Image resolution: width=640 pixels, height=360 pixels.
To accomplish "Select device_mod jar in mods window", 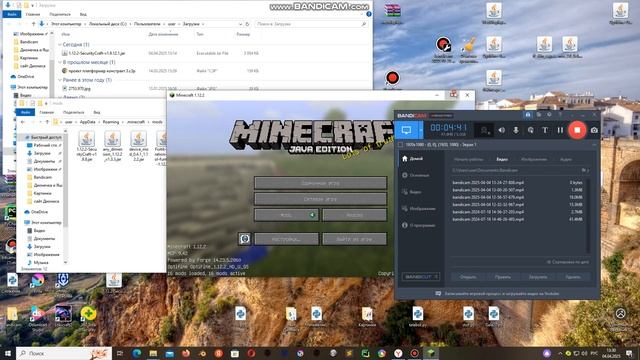I will coord(138,146).
